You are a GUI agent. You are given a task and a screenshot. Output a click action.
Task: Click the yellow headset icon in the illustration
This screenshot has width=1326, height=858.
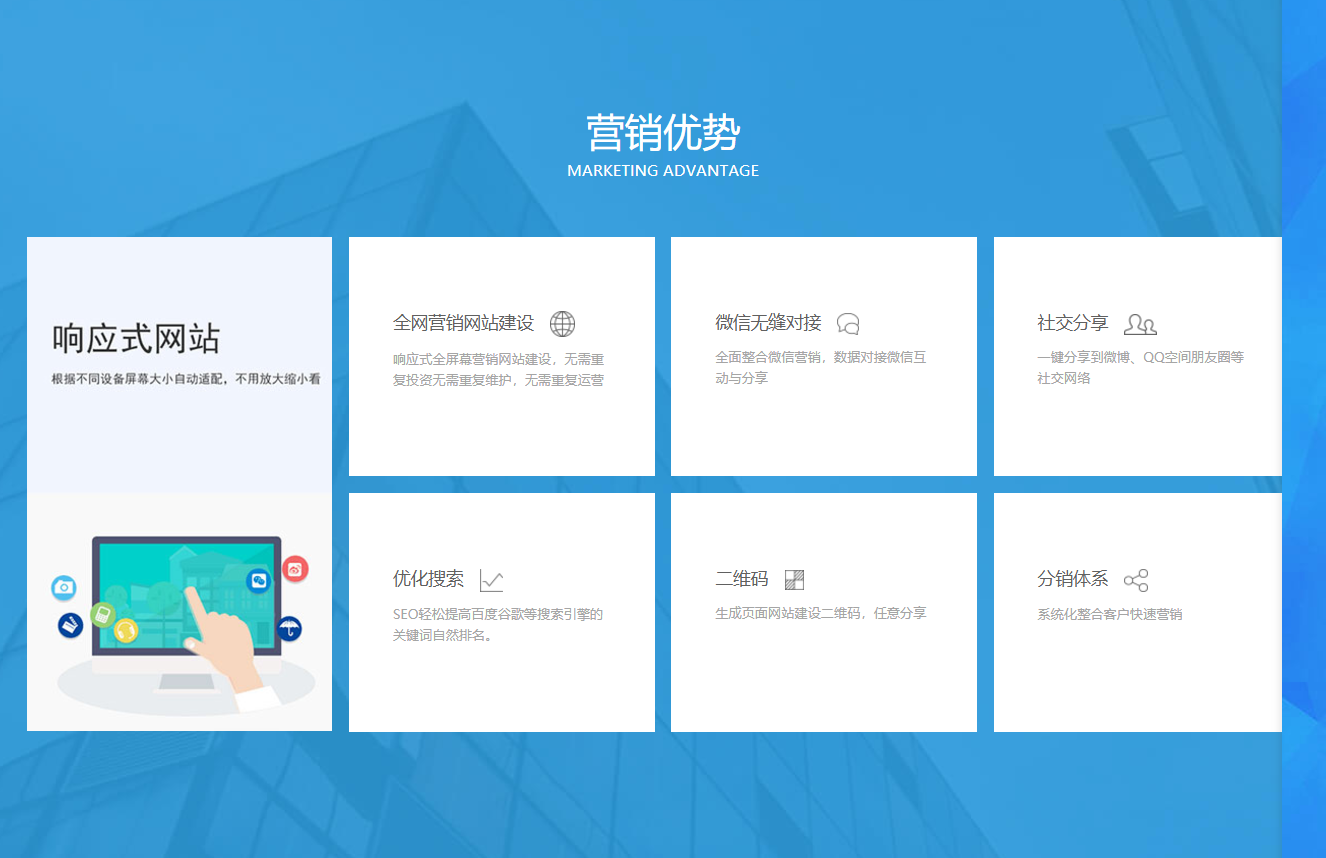click(126, 630)
